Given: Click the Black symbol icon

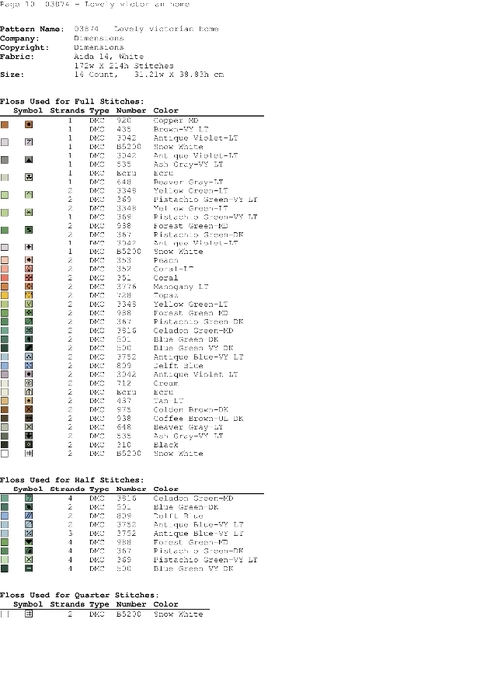Looking at the screenshot, I should pos(29,444).
